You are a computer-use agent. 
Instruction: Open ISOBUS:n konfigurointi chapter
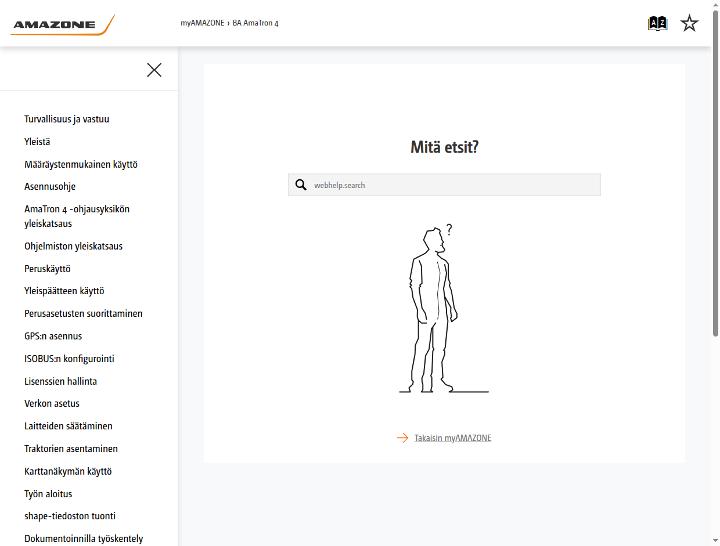coord(69,359)
